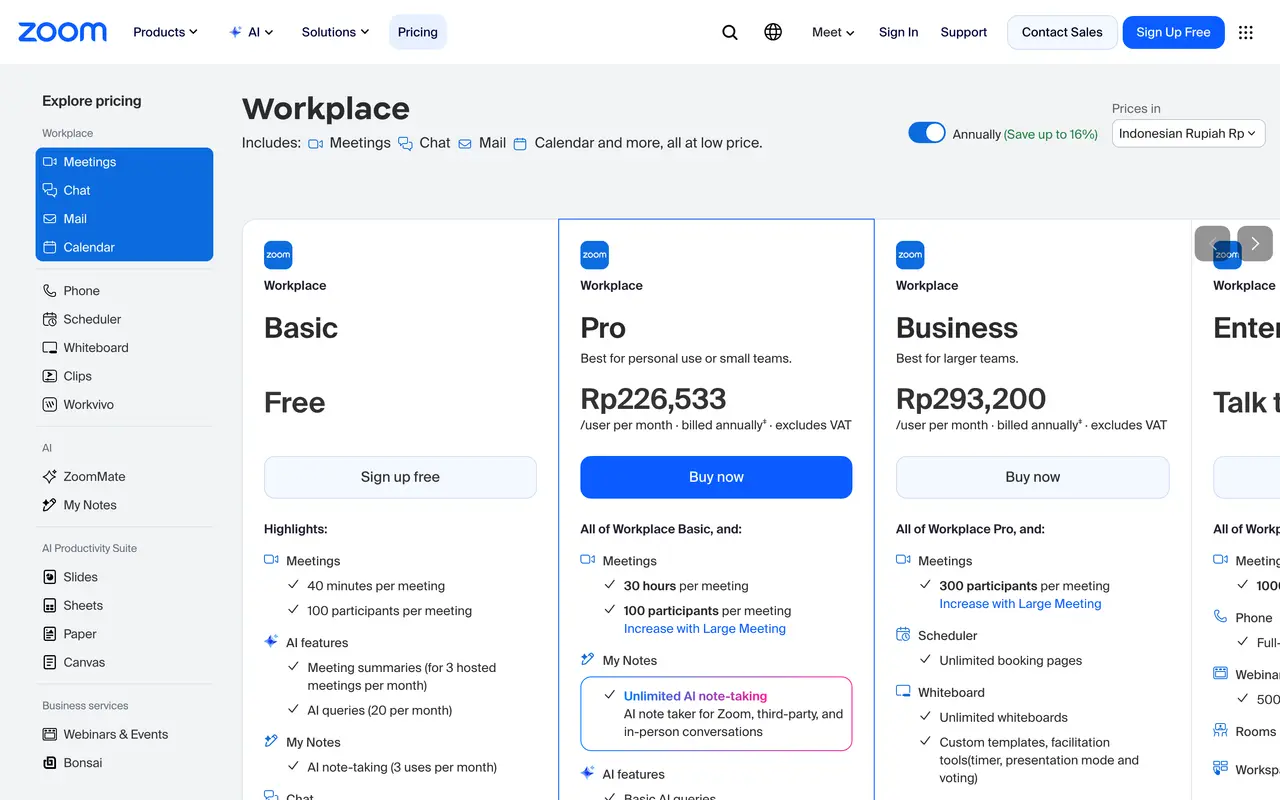Click "AI queries (20 per month)" text
This screenshot has height=800, width=1280.
pyautogui.click(x=380, y=711)
